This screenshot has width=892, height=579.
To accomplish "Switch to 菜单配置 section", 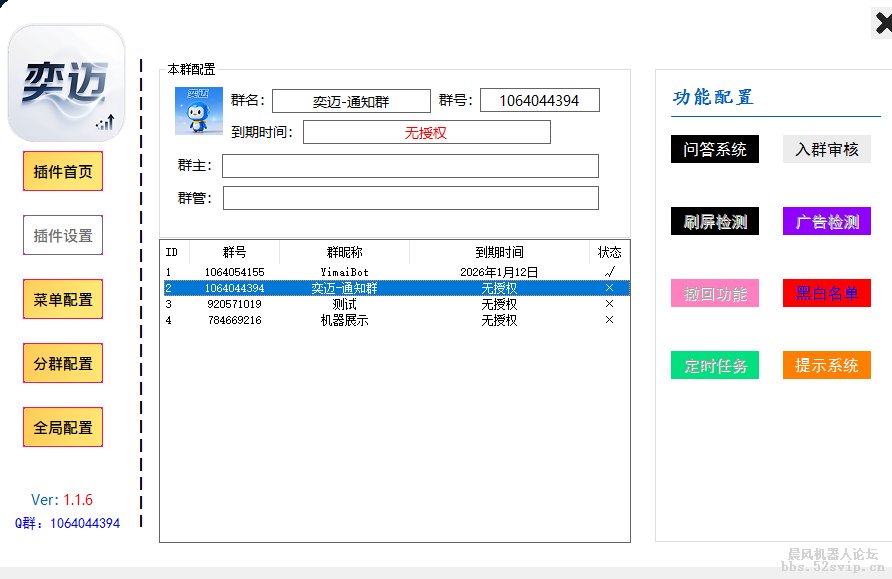I will click(63, 300).
